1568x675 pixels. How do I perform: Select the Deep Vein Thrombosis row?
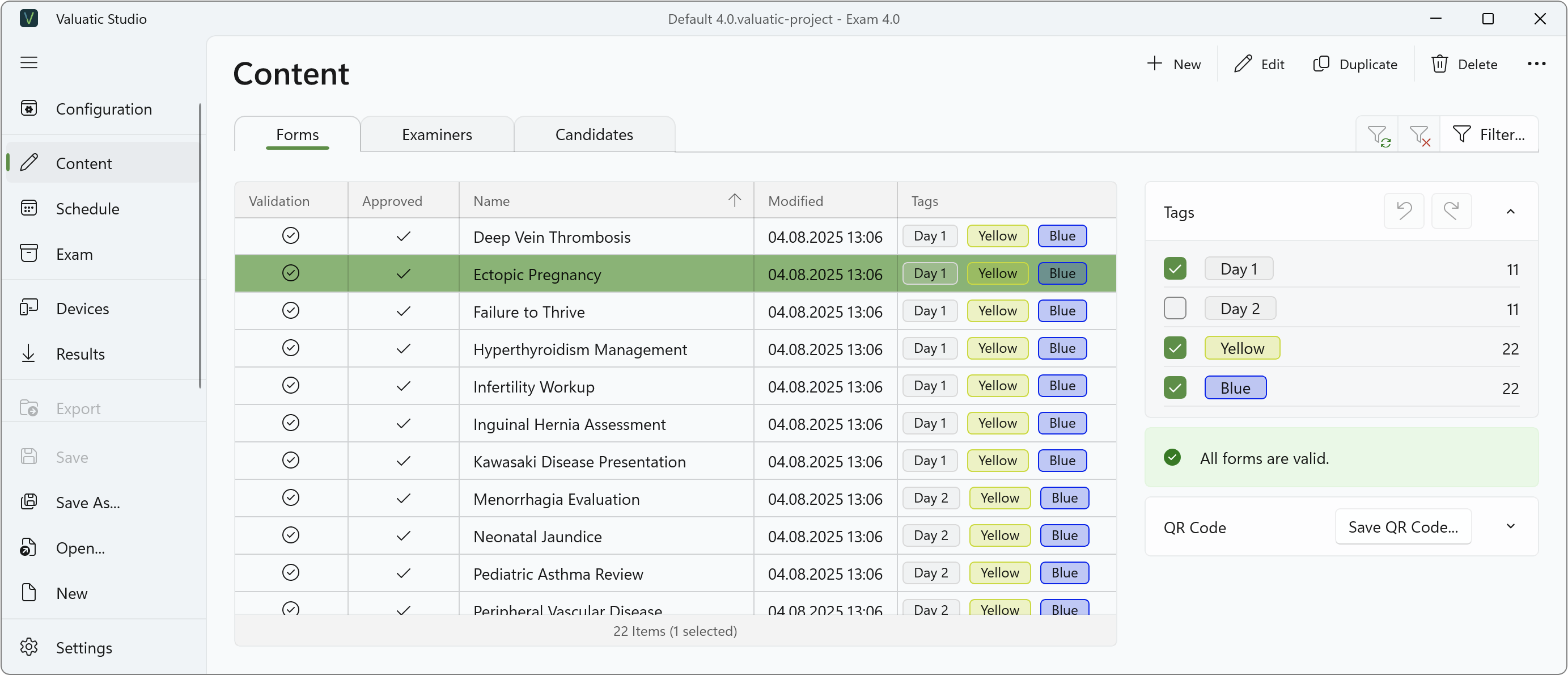coord(675,237)
